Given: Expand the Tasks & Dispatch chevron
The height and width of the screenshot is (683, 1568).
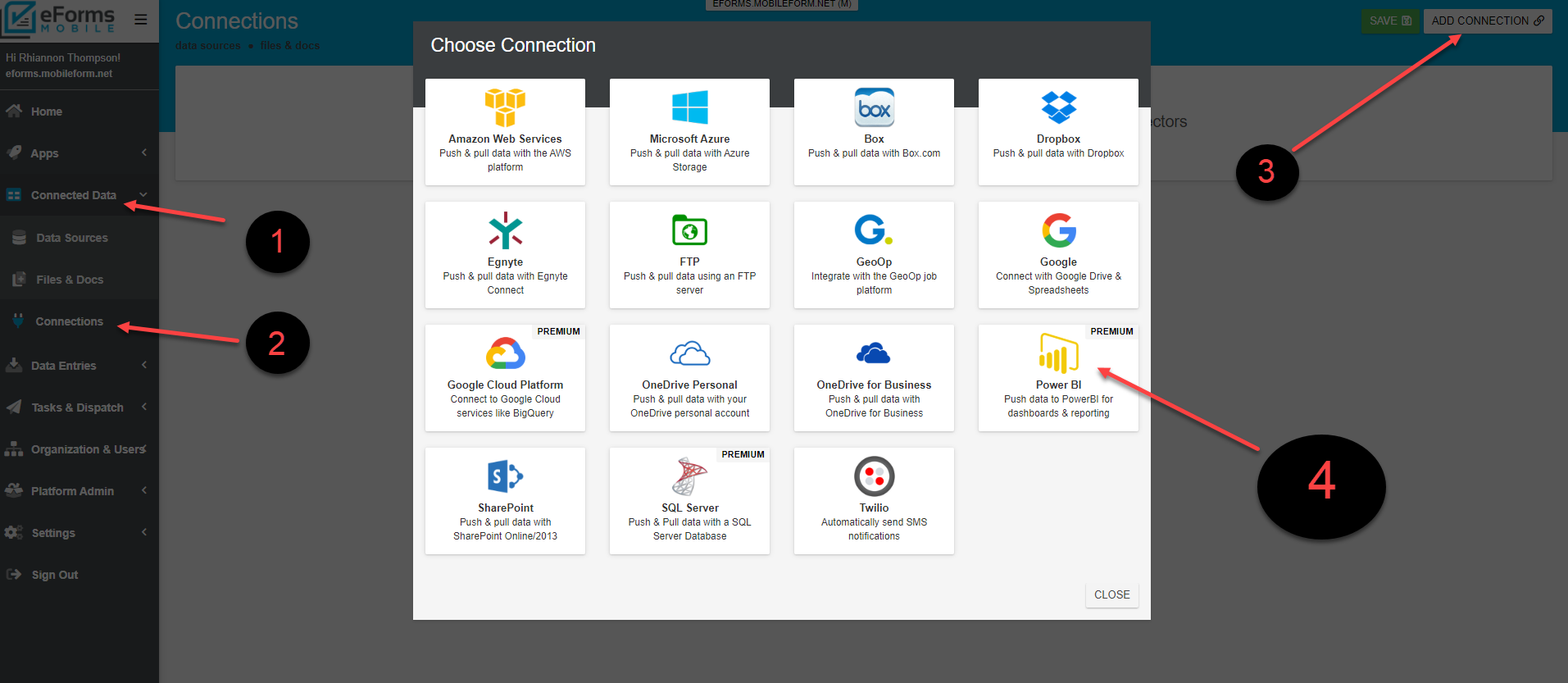Looking at the screenshot, I should click(x=144, y=407).
